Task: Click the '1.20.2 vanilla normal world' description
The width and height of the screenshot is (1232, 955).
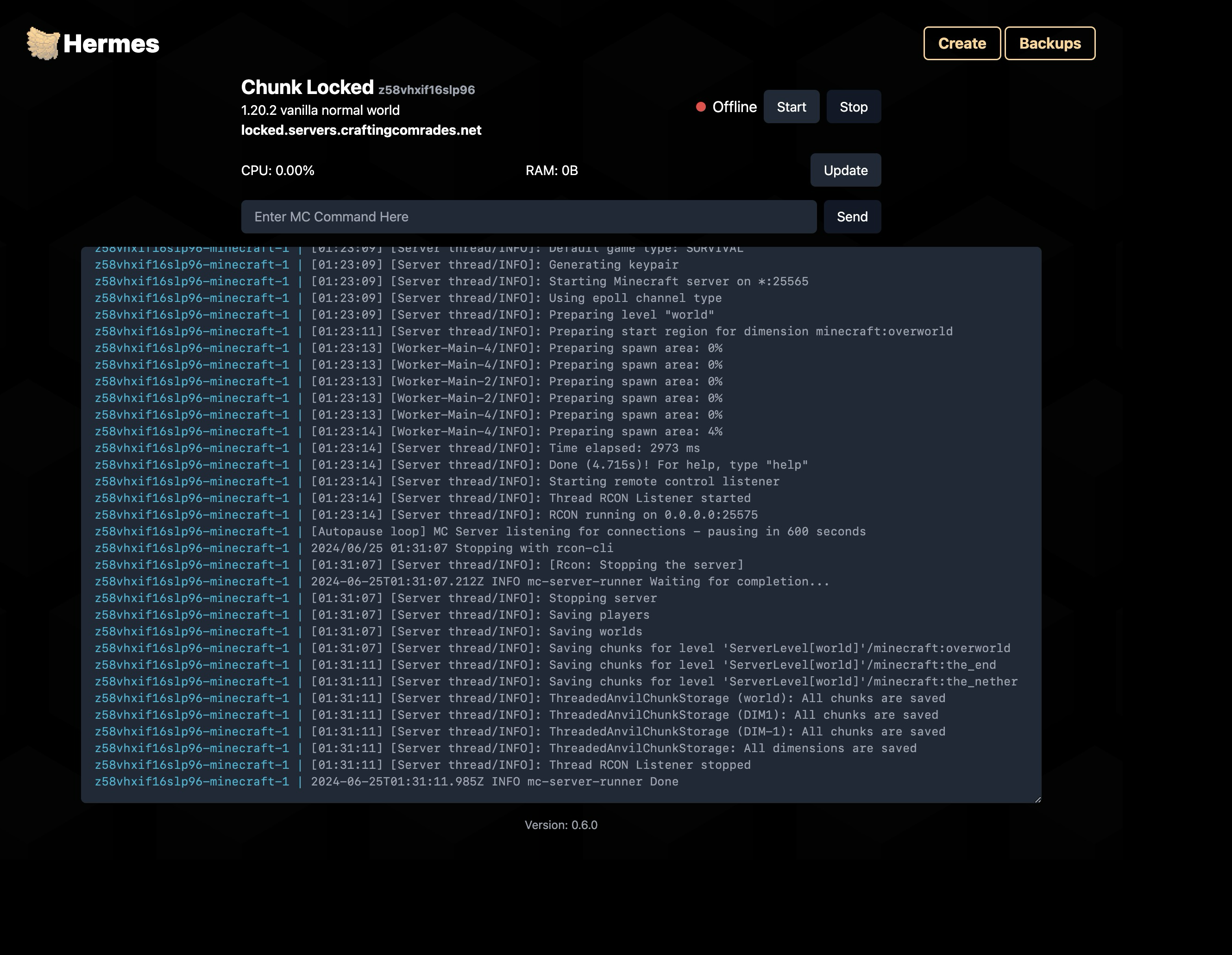Action: click(320, 110)
